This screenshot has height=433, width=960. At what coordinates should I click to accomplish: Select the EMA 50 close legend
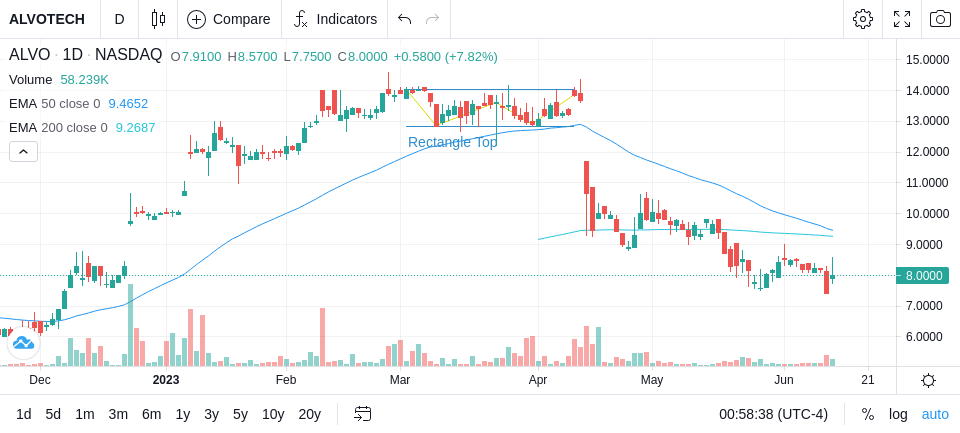pos(54,104)
